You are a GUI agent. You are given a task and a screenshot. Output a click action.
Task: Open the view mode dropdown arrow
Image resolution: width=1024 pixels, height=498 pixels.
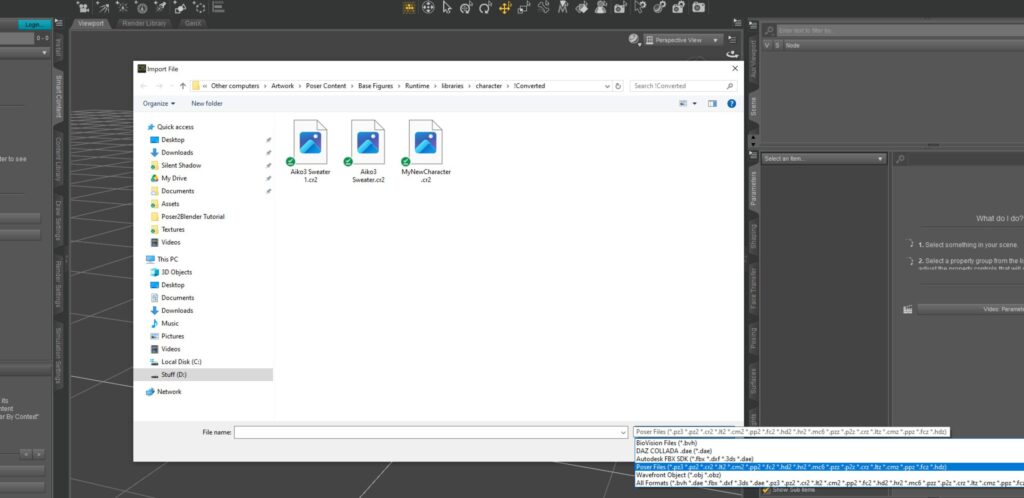point(695,103)
